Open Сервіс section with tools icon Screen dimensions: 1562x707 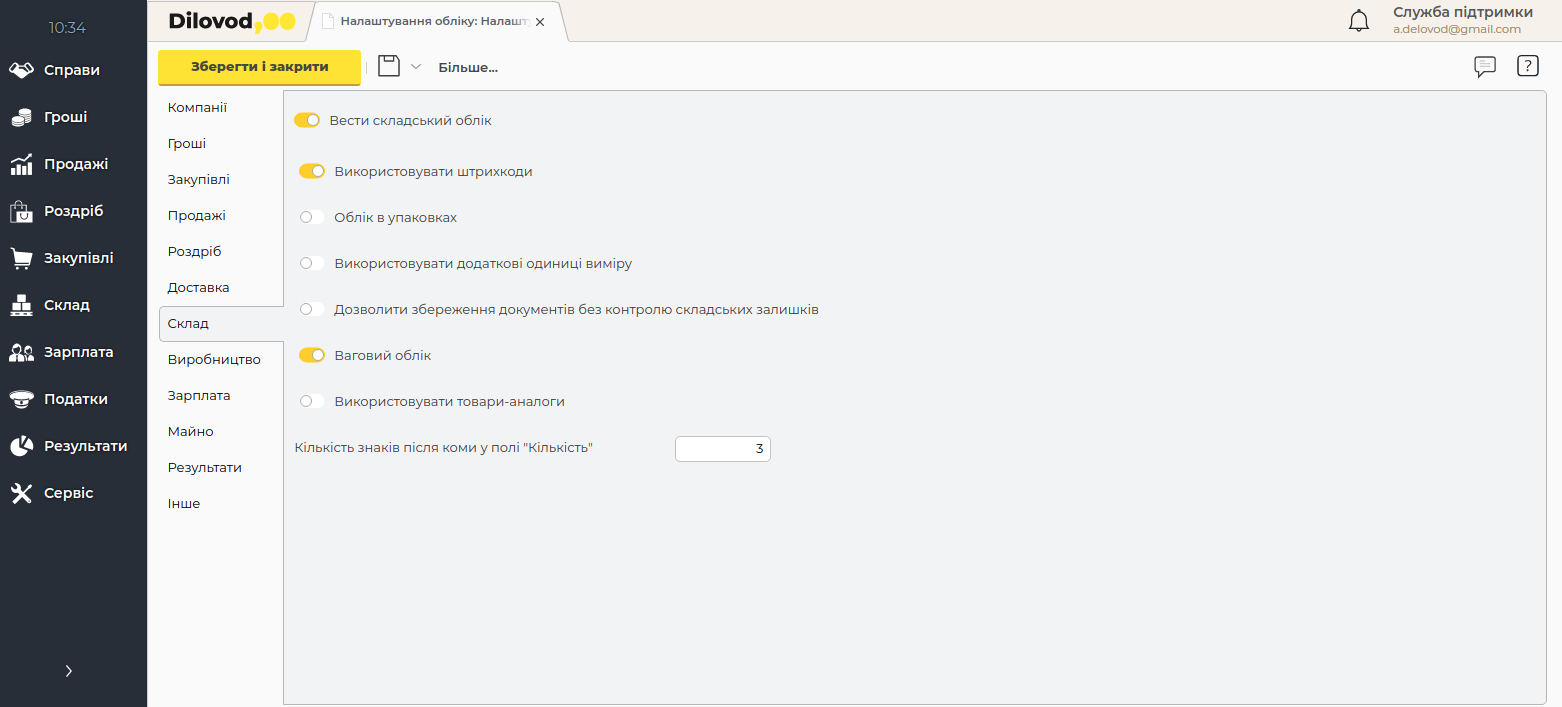pos(68,493)
